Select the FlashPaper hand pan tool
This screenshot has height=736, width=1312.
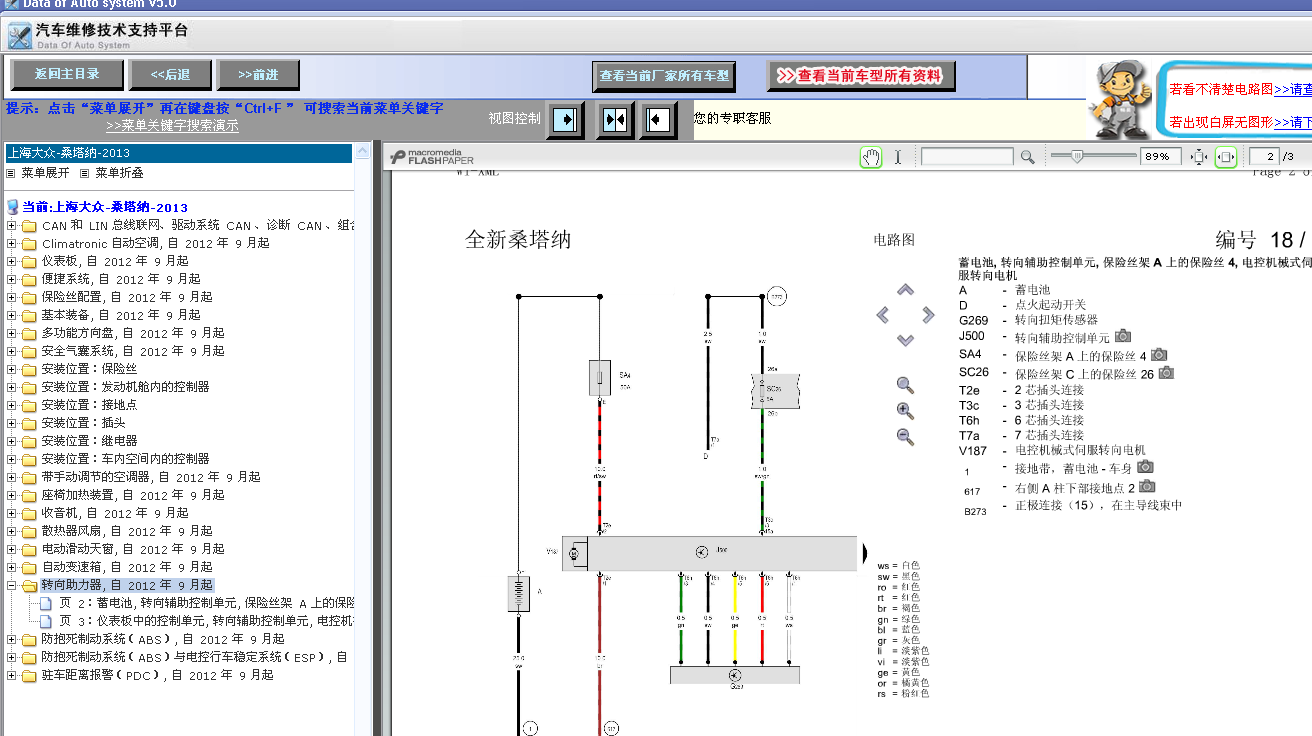pyautogui.click(x=871, y=157)
